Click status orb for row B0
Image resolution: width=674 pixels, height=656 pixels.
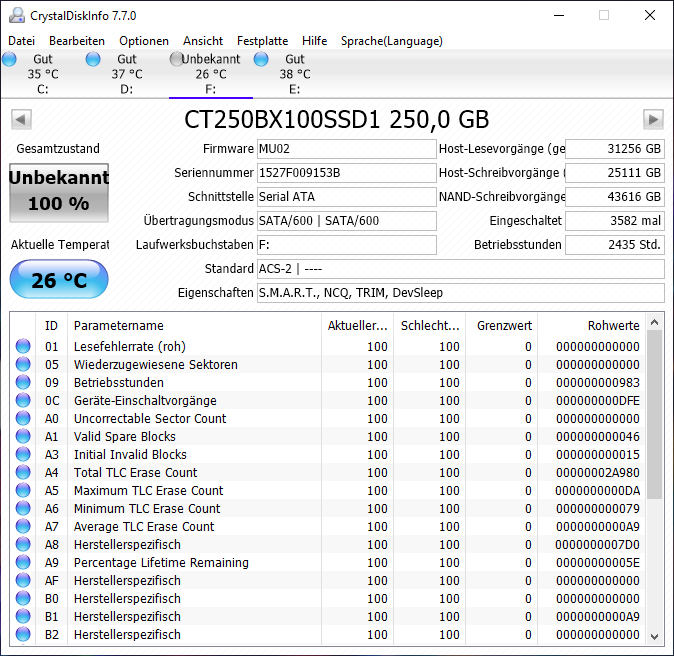tap(23, 599)
